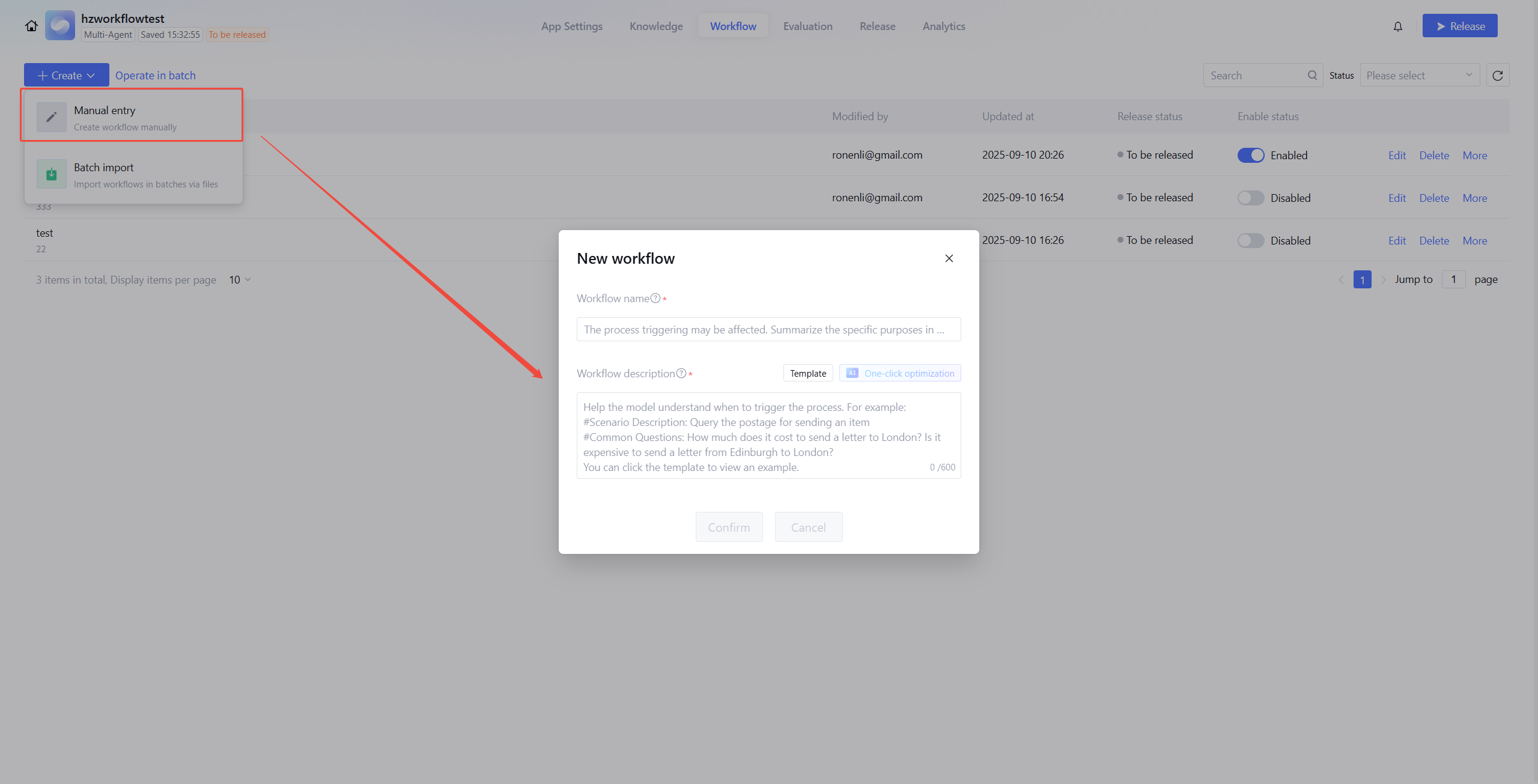
Task: Click One-click optimization button
Action: tap(900, 374)
